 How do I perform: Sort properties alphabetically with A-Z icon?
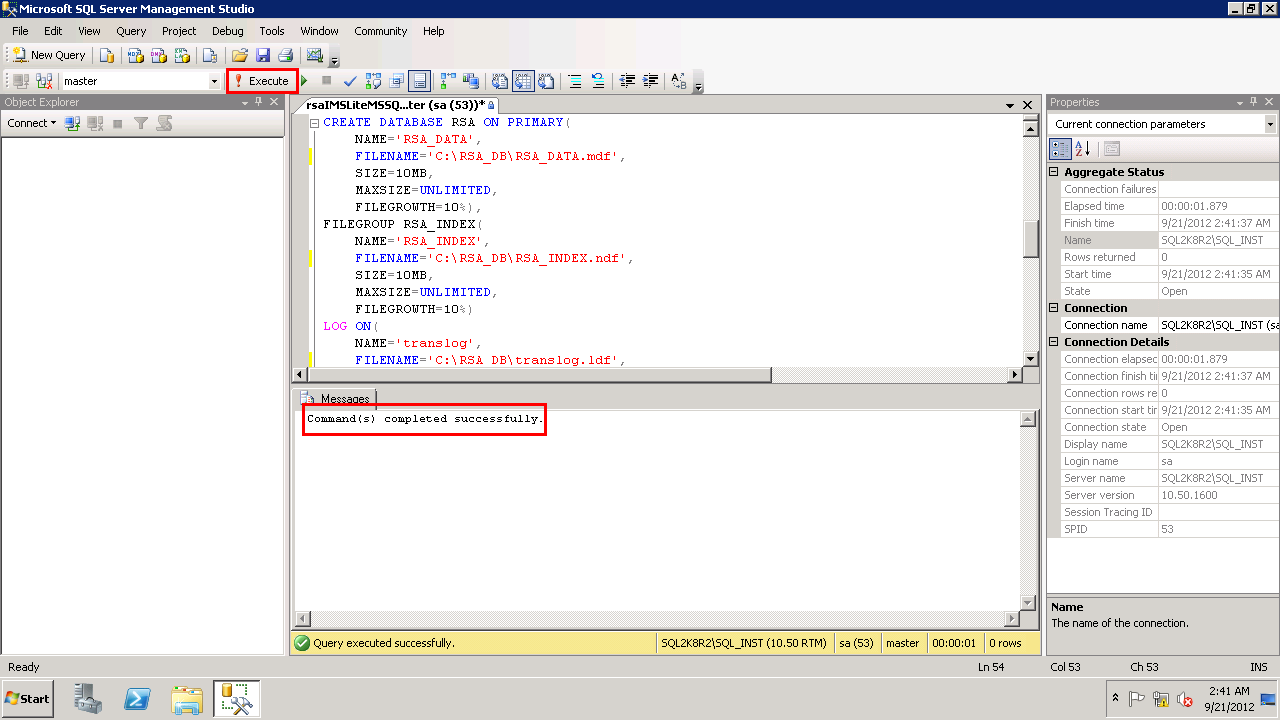click(x=1083, y=149)
